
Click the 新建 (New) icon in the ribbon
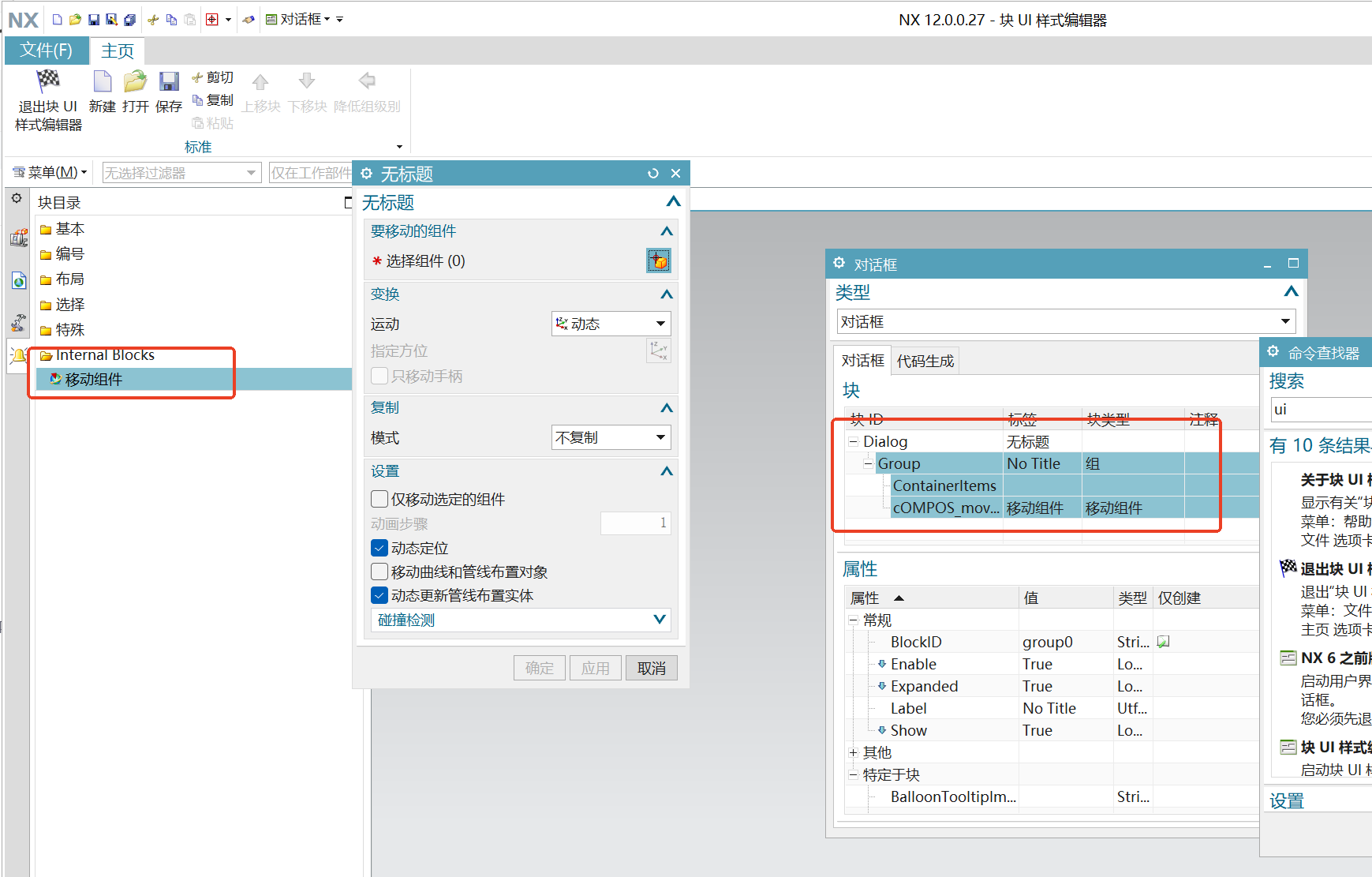coord(102,82)
